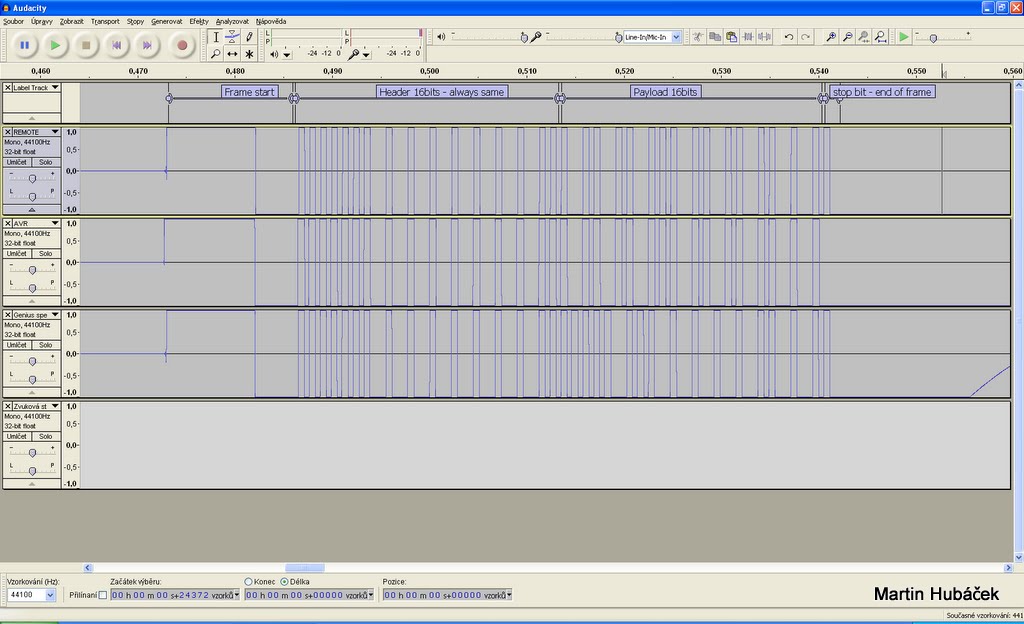
Task: Open the Efekty menu
Action: [199, 22]
